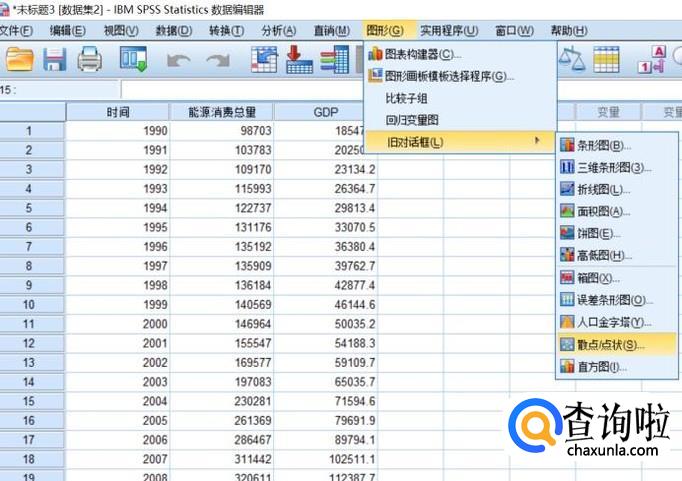The width and height of the screenshot is (682, 481).
Task: Click the Redo arrow icon
Action: click(x=218, y=60)
